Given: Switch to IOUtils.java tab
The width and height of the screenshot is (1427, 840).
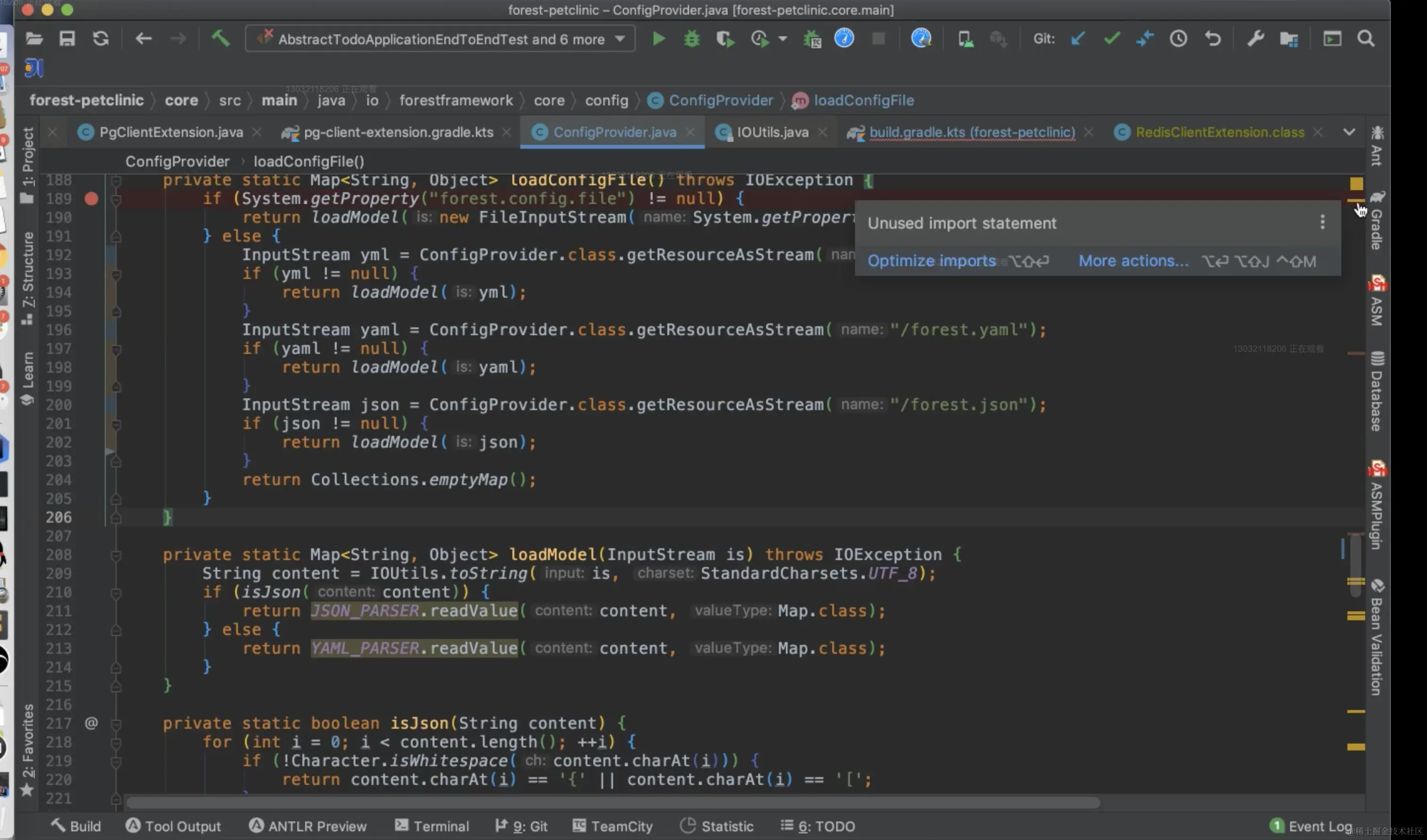Looking at the screenshot, I should pos(772,133).
